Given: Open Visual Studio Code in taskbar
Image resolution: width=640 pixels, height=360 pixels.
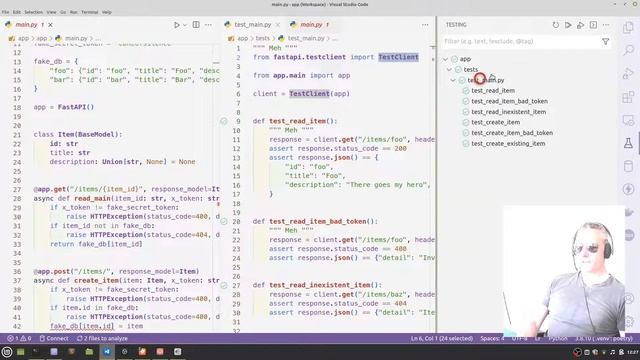Looking at the screenshot, I should pyautogui.click(x=107, y=351).
